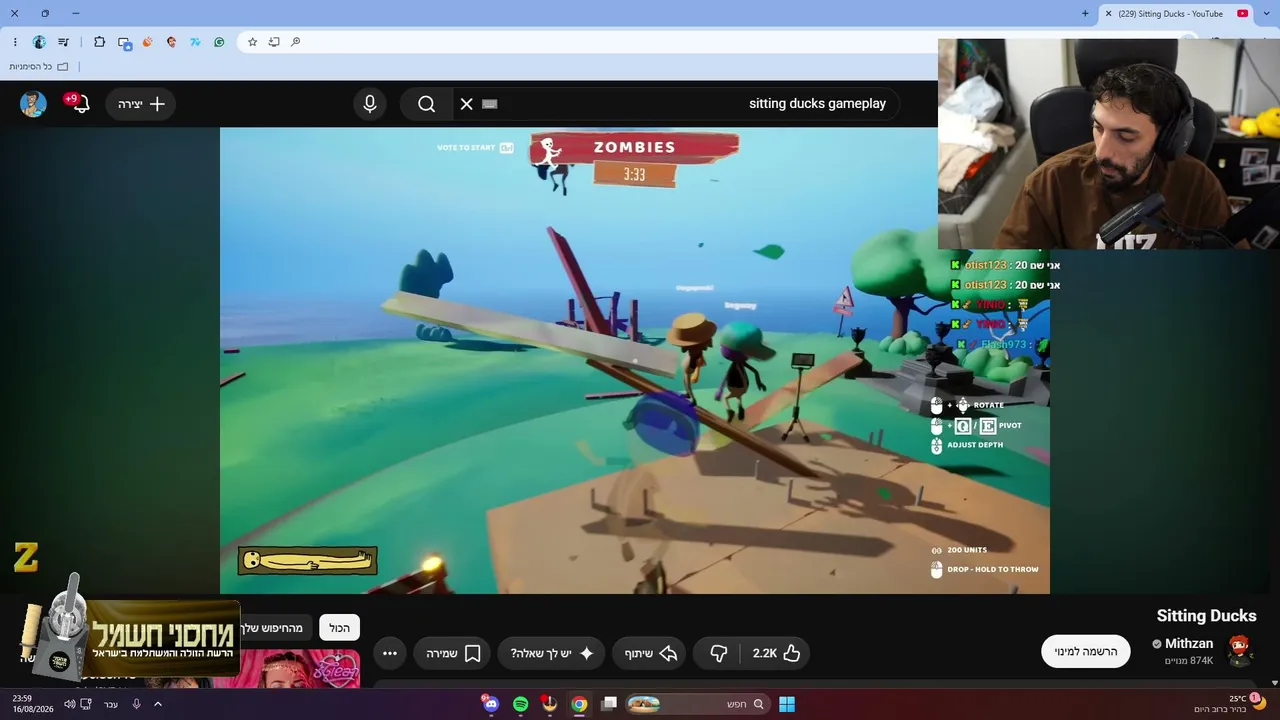Image resolution: width=1280 pixels, height=720 pixels.
Task: Click the YouTube search magnifier button
Action: pos(427,104)
